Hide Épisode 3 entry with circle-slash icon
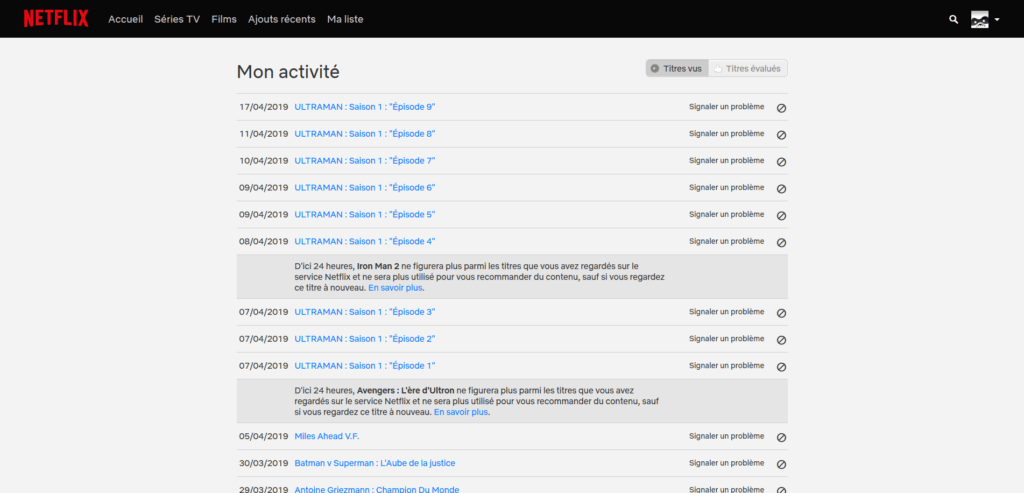The image size is (1024, 493). pyautogui.click(x=781, y=313)
